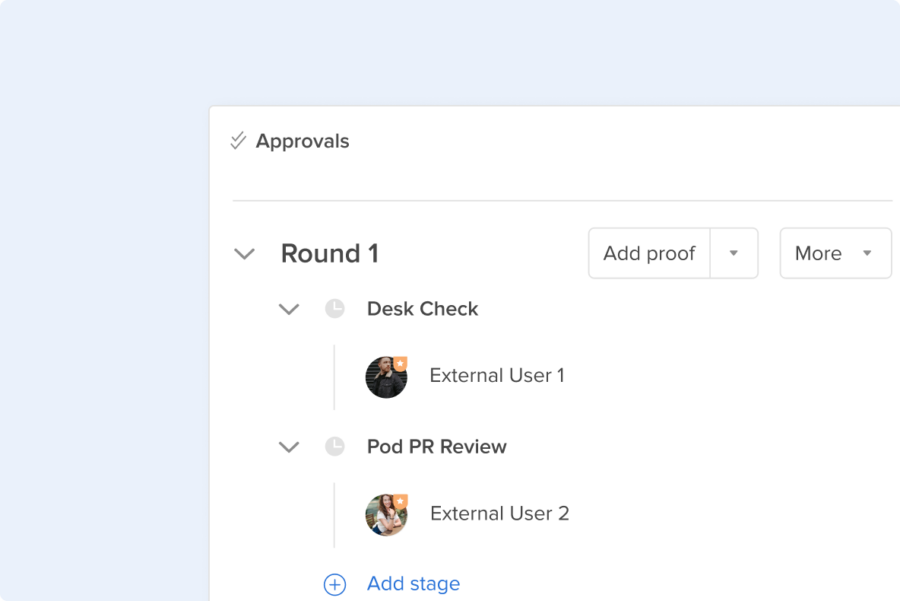The height and width of the screenshot is (601, 900).
Task: Click the clock status icon beside Pod PR Review
Action: click(334, 447)
